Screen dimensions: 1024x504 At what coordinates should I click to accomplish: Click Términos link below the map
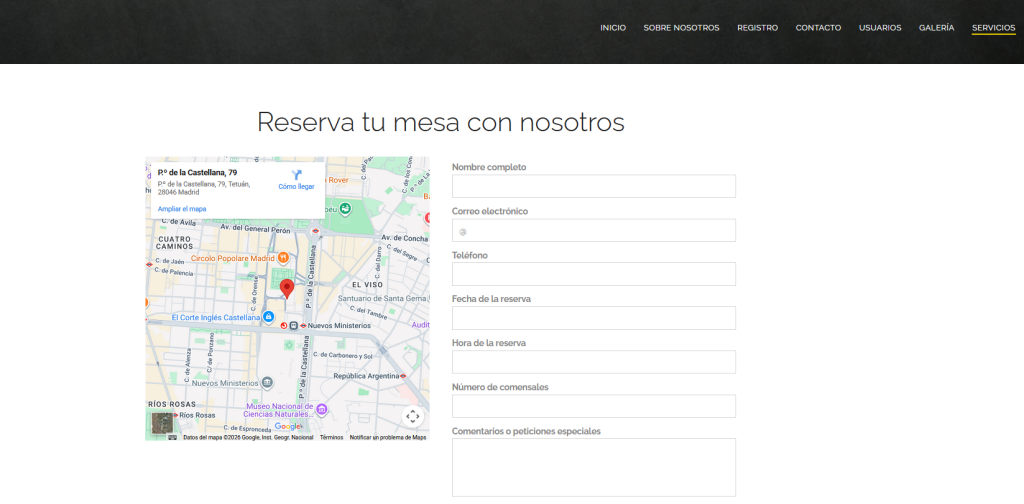(331, 437)
